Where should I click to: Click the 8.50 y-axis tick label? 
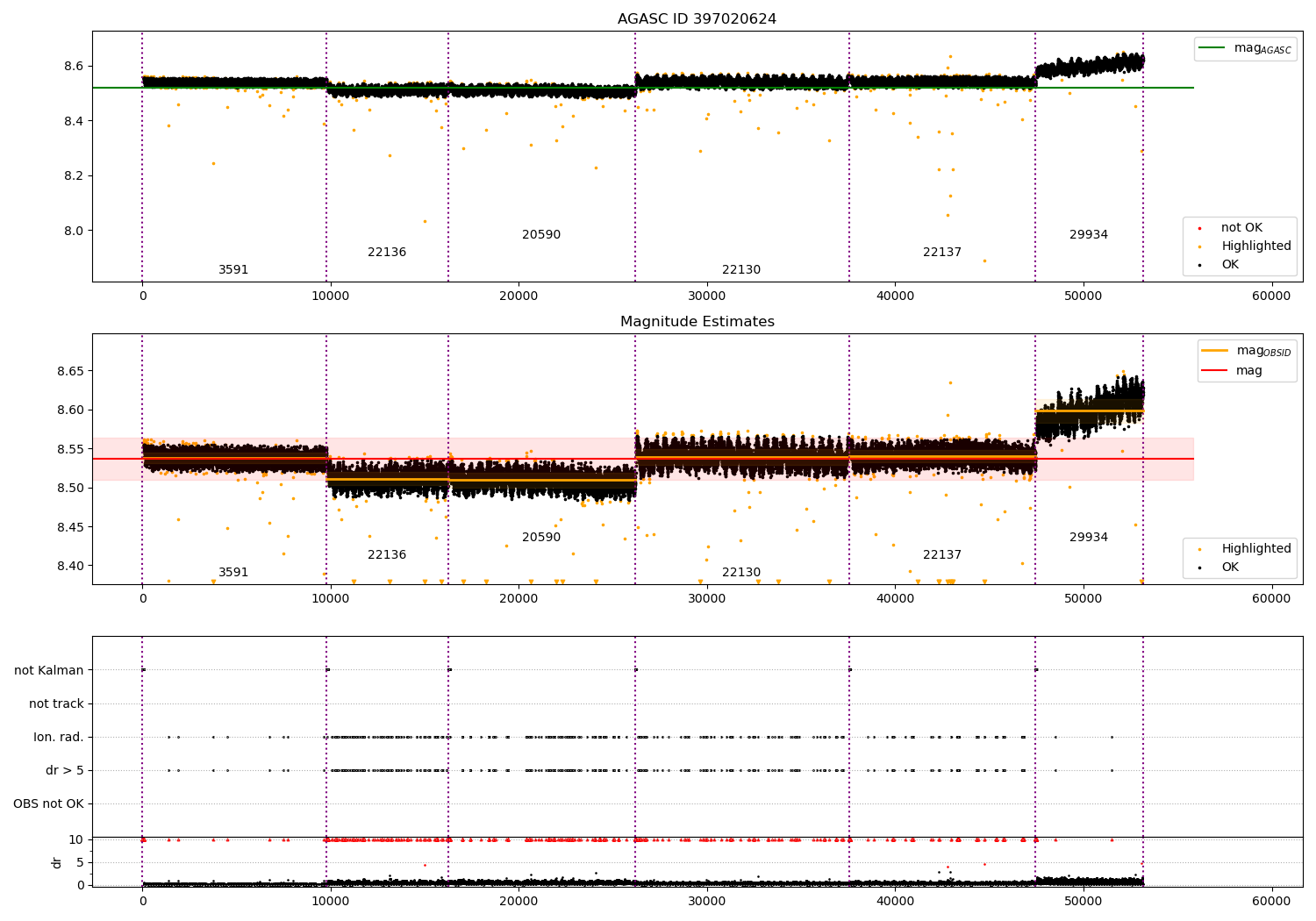pos(69,489)
